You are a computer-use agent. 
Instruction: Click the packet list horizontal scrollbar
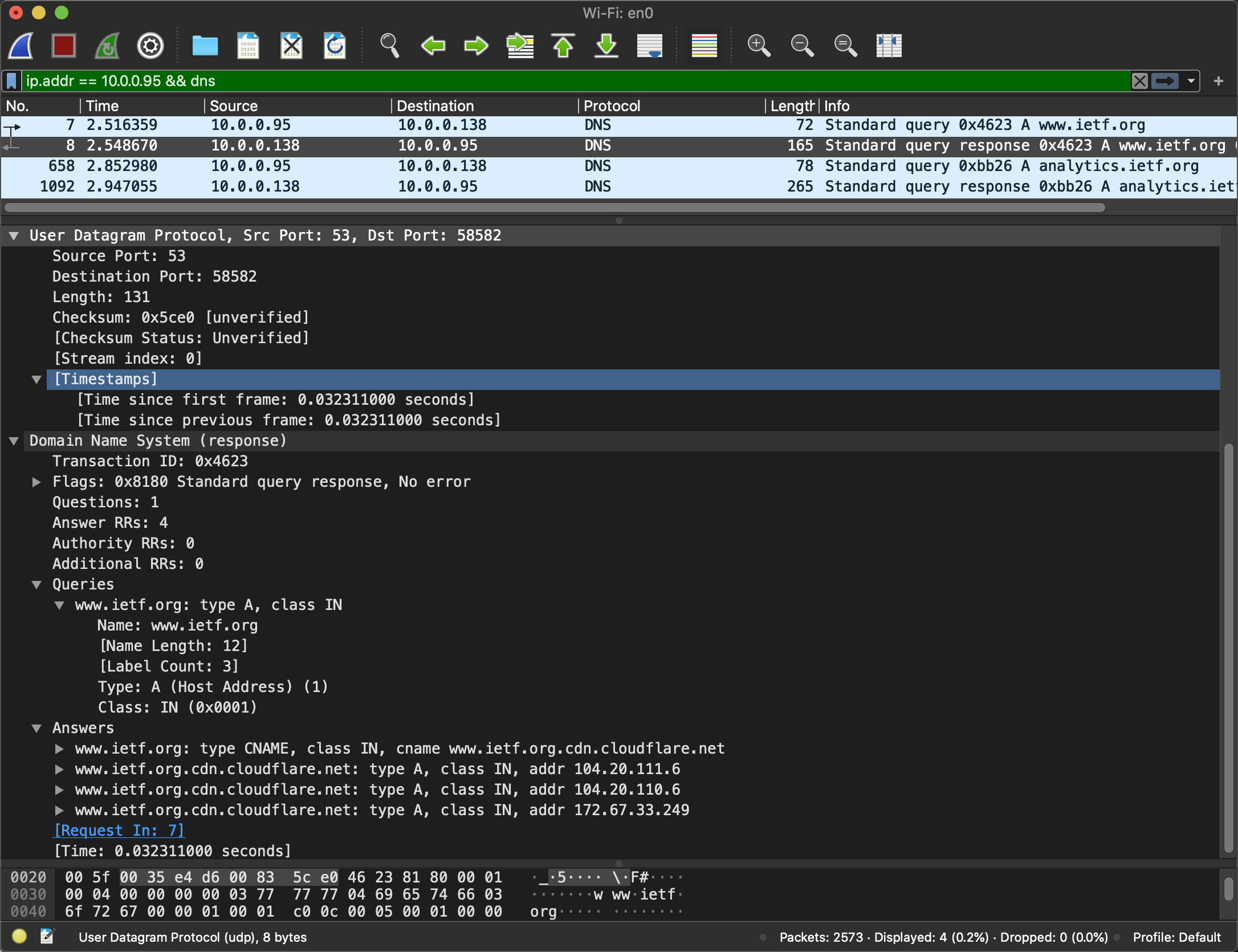tap(553, 208)
